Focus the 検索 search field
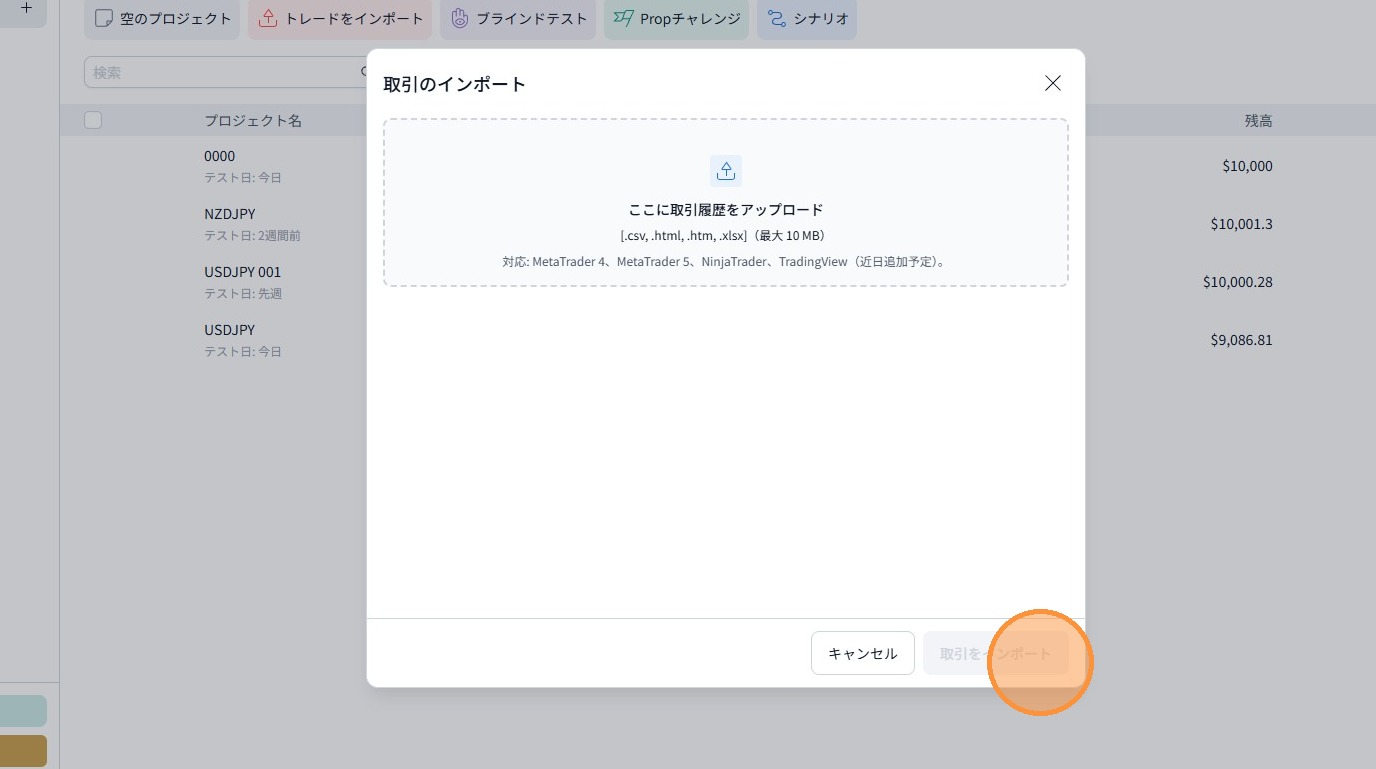This screenshot has height=769, width=1376. coord(230,72)
